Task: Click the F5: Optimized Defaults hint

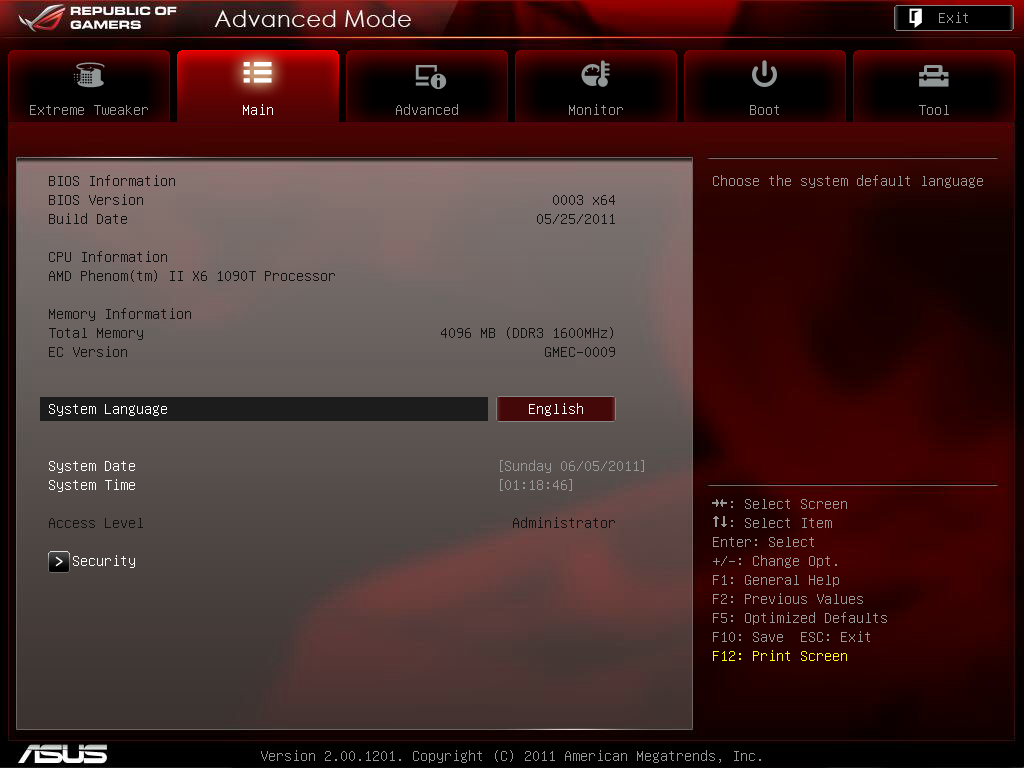Action: (800, 617)
